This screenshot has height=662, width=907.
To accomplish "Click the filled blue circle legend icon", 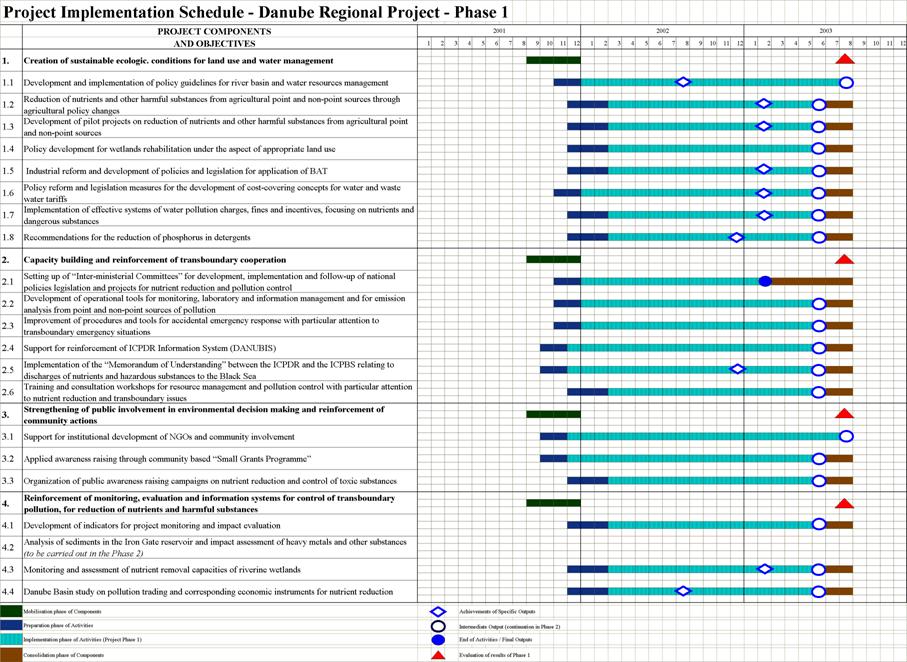I will (437, 640).
